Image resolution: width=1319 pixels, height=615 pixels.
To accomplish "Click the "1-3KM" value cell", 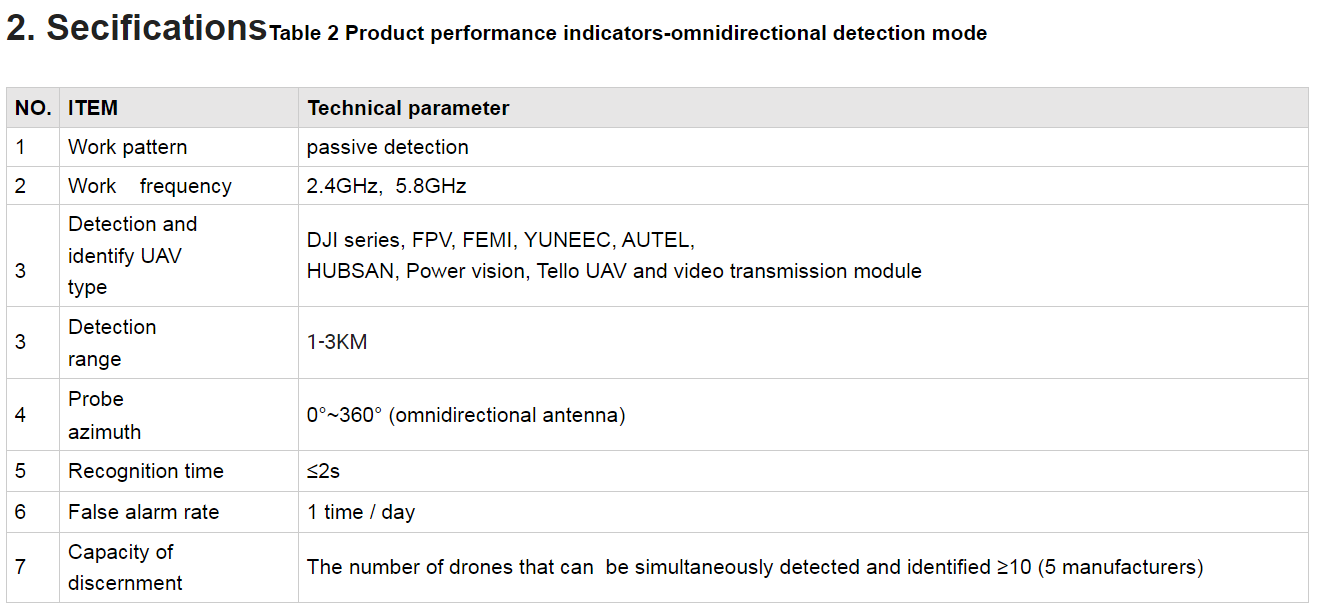I will [337, 342].
